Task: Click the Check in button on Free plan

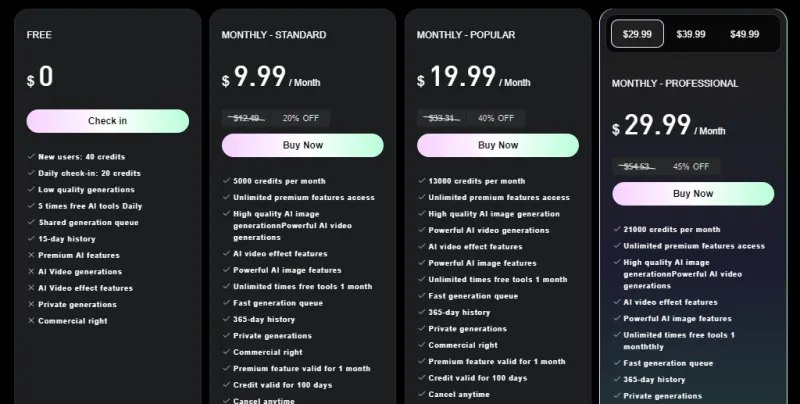Action: tap(107, 121)
